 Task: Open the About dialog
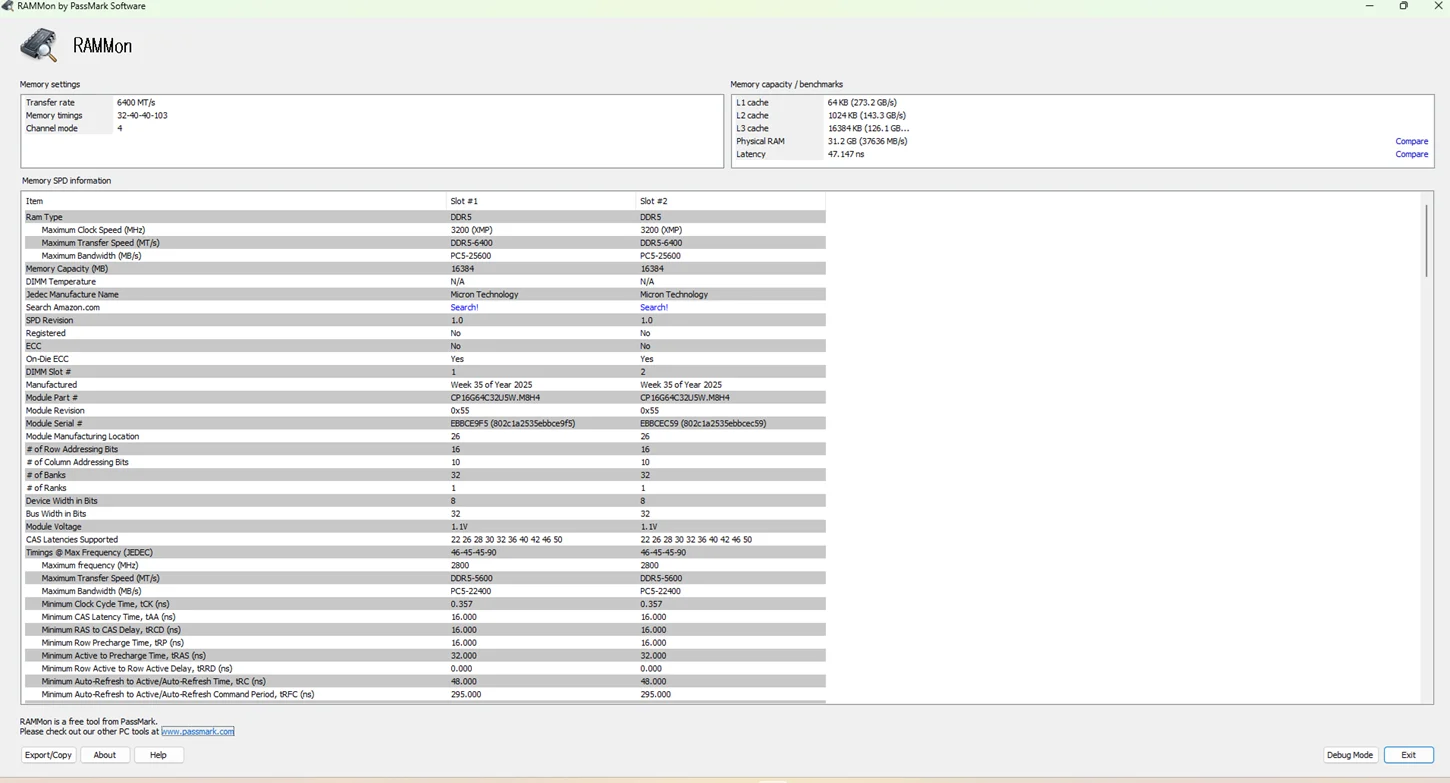(105, 755)
